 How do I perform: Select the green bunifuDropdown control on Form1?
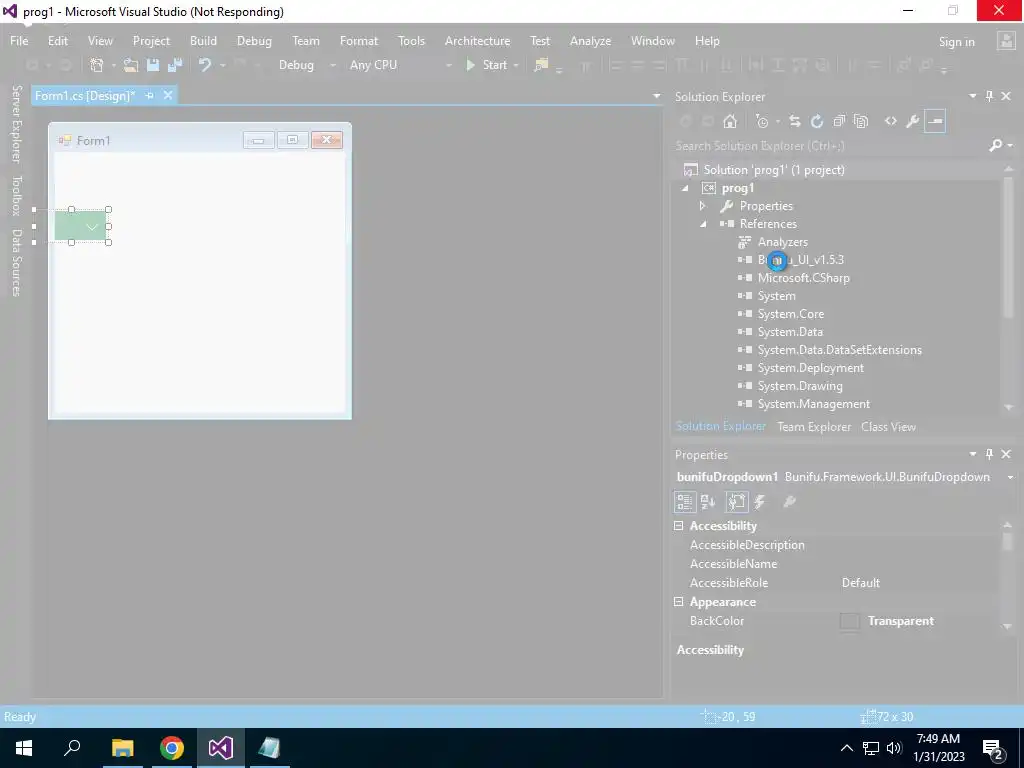coord(82,226)
